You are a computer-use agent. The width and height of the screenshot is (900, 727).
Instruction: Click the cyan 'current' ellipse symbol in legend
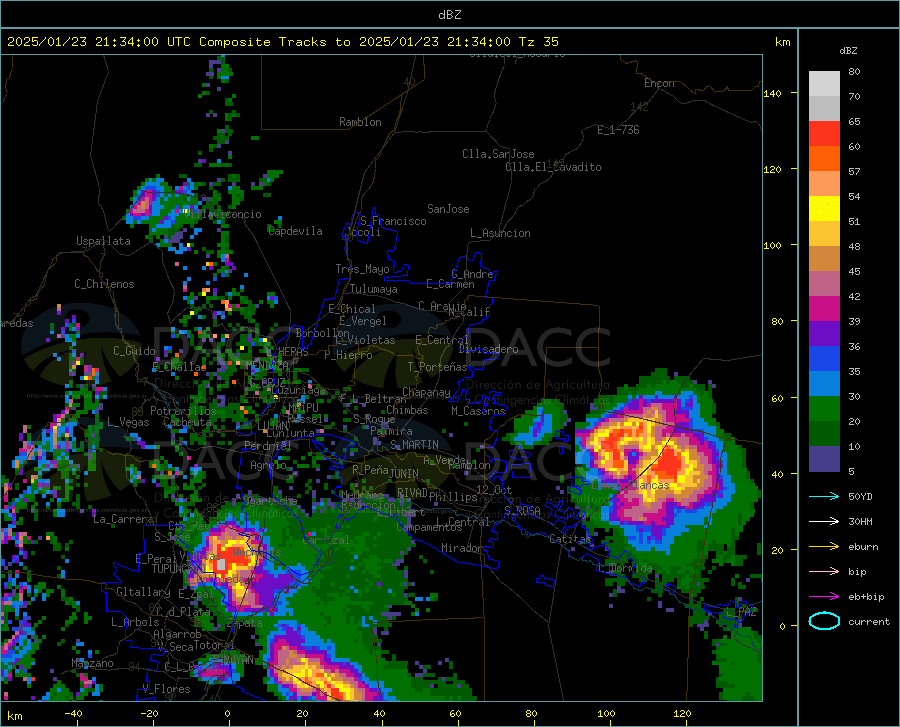pyautogui.click(x=824, y=621)
